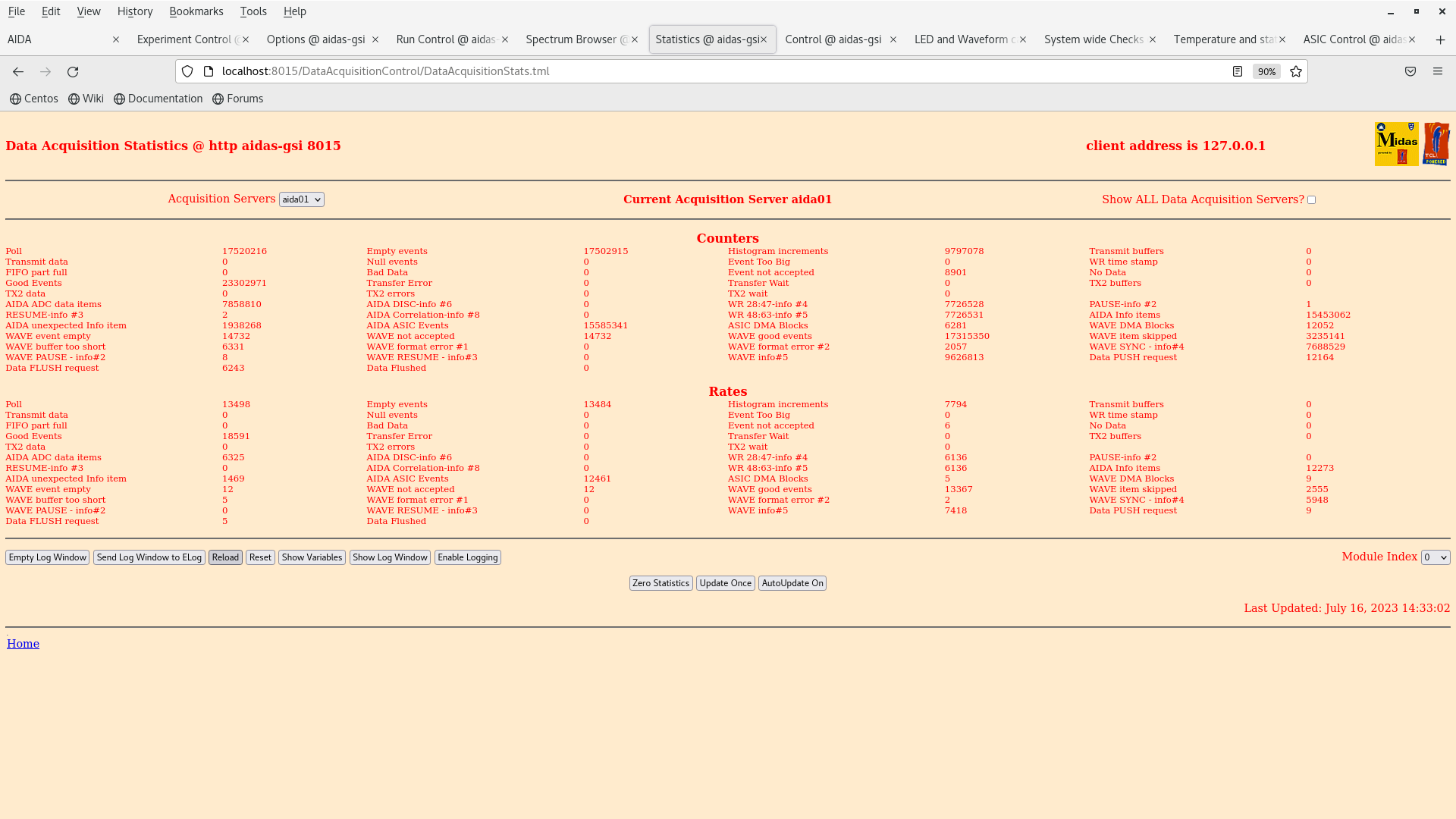Viewport: 1456px width, 819px height.
Task: Click the 90% zoom level indicator
Action: tap(1266, 71)
